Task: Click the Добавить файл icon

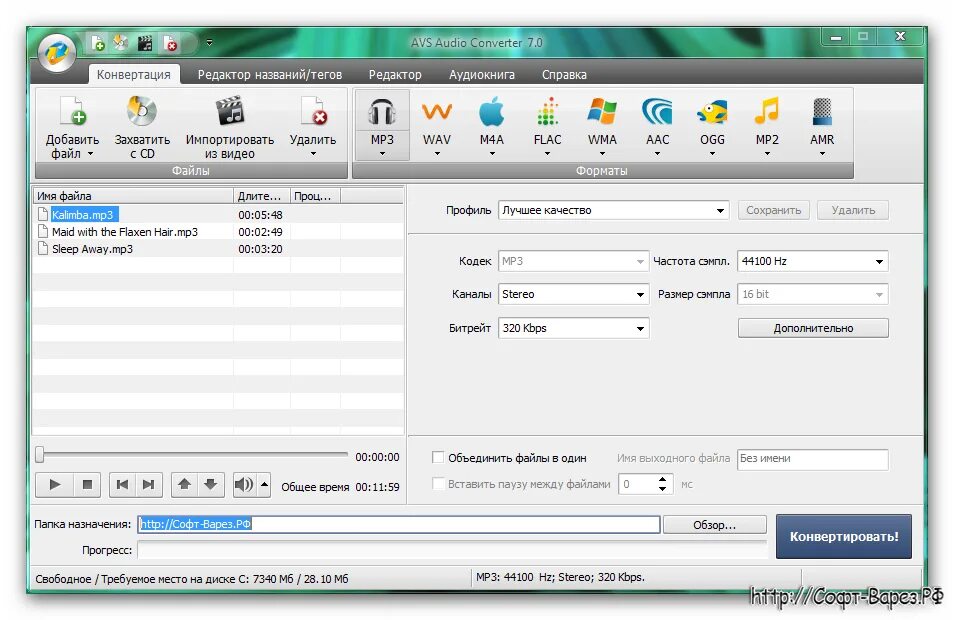Action: pos(72,112)
